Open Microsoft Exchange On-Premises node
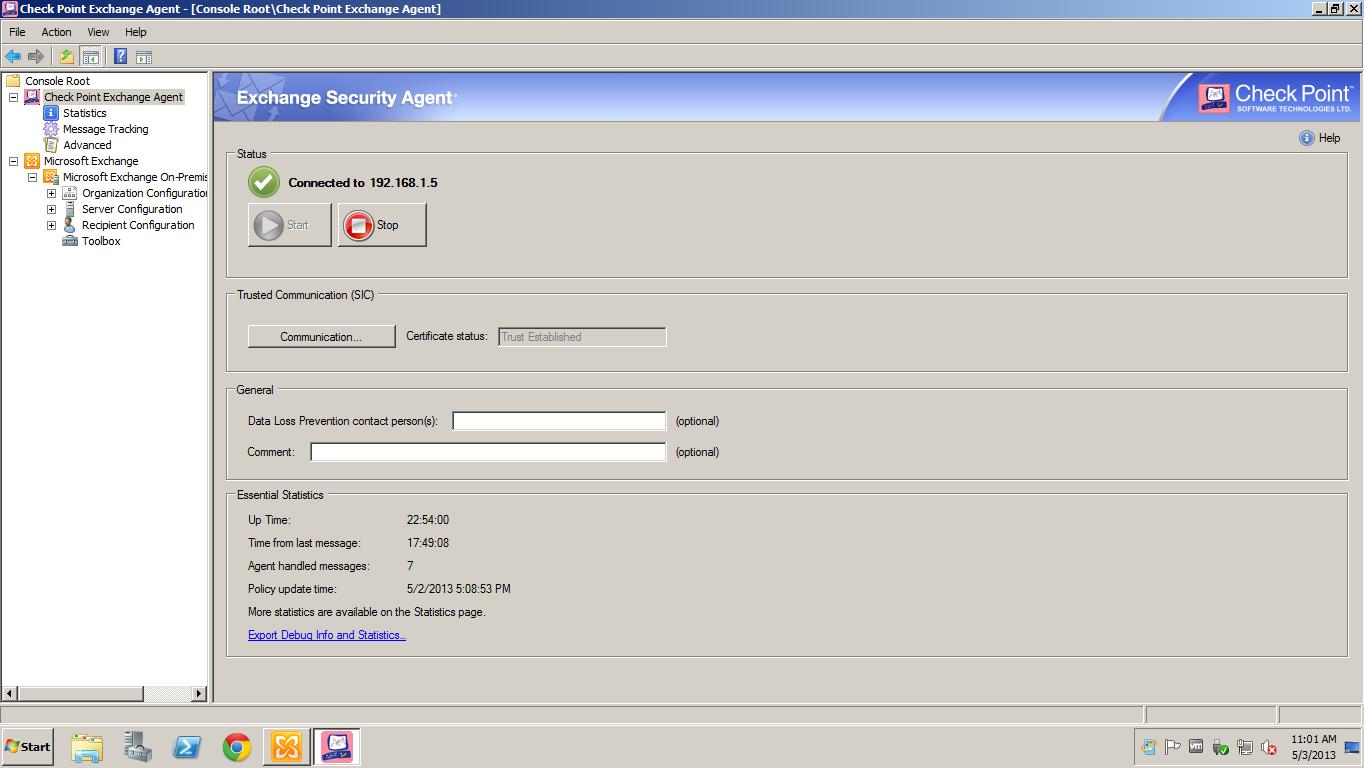Screen dimensions: 1364x768 click(134, 177)
